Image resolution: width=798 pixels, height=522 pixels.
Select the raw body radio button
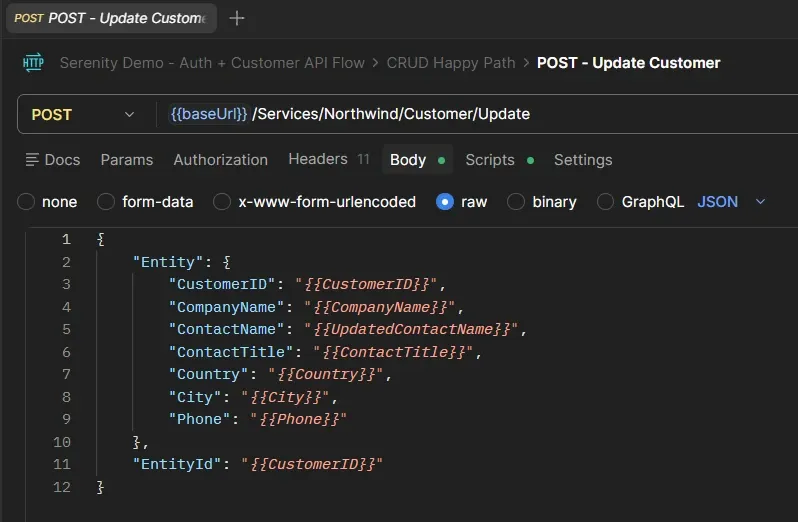[x=445, y=202]
